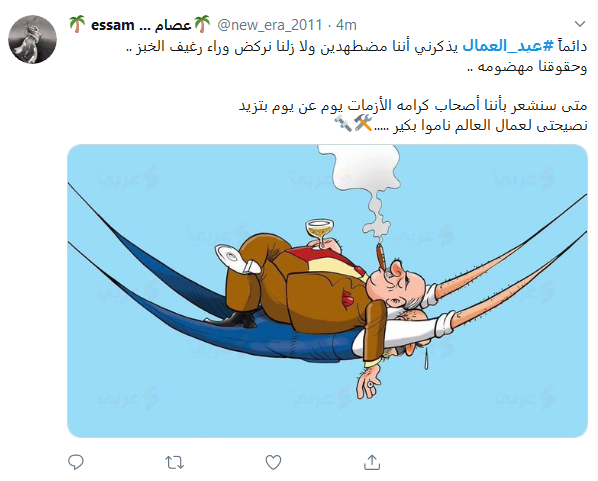This screenshot has height=481, width=598.
Task: Visit the @new_era_2011 handle link
Action: click(x=270, y=25)
